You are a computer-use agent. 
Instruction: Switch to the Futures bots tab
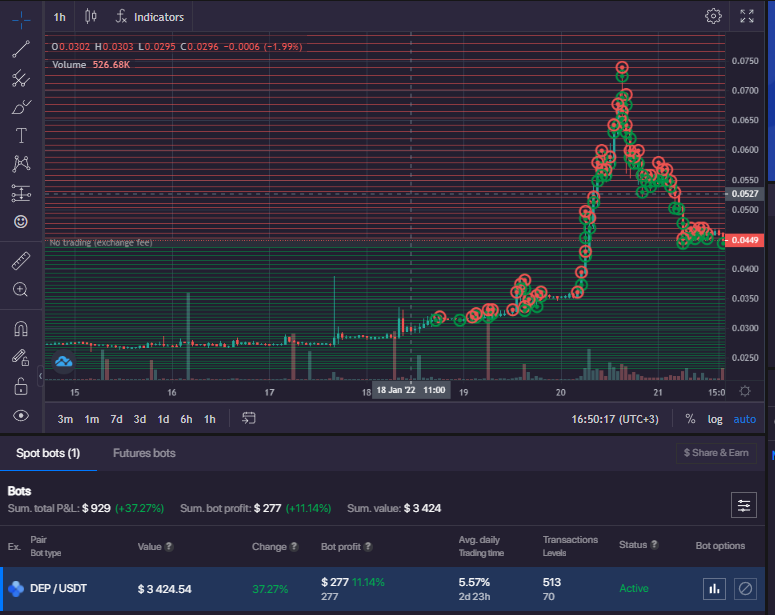[144, 453]
